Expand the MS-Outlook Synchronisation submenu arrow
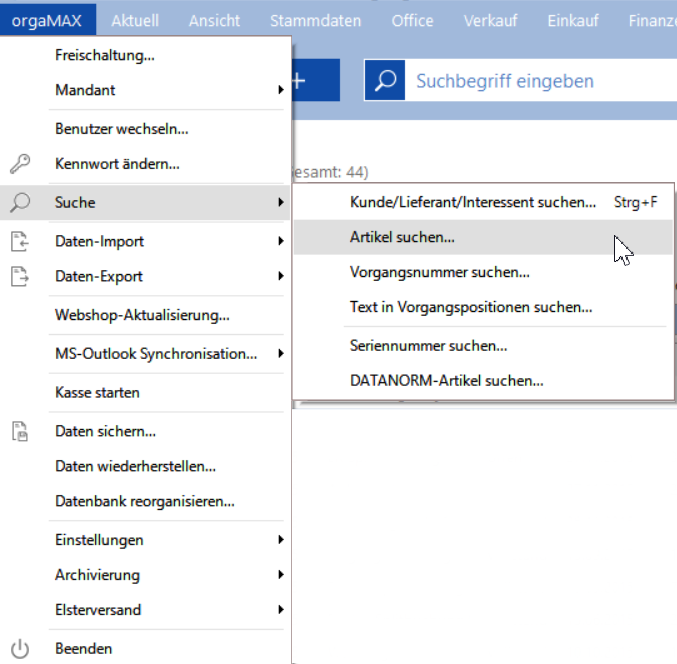The height and width of the screenshot is (664, 677). pyautogui.click(x=281, y=354)
